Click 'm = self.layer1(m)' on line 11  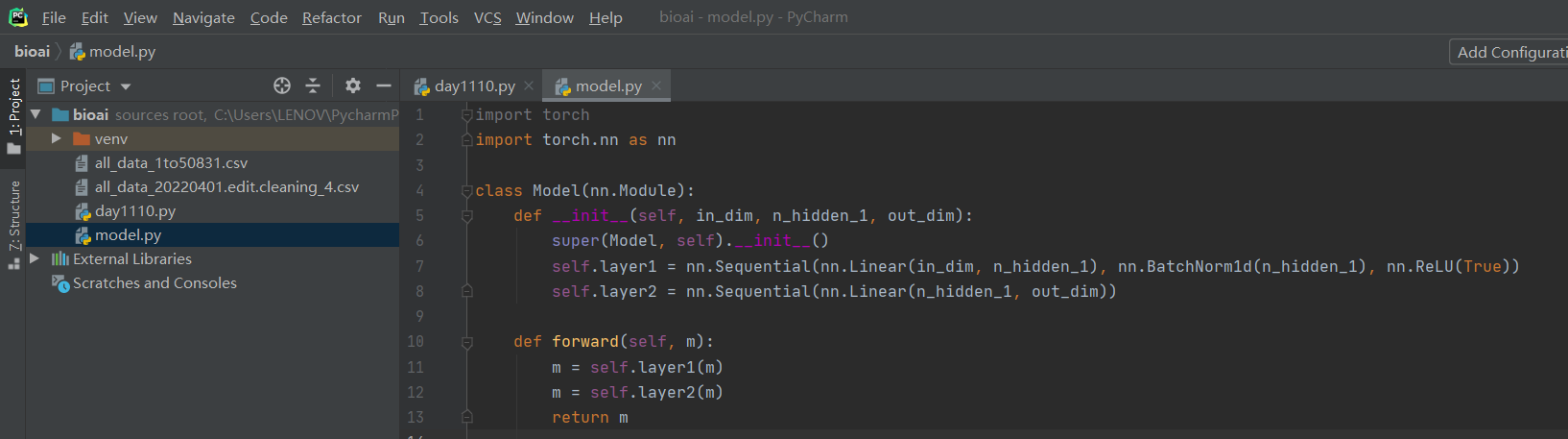[x=637, y=367]
